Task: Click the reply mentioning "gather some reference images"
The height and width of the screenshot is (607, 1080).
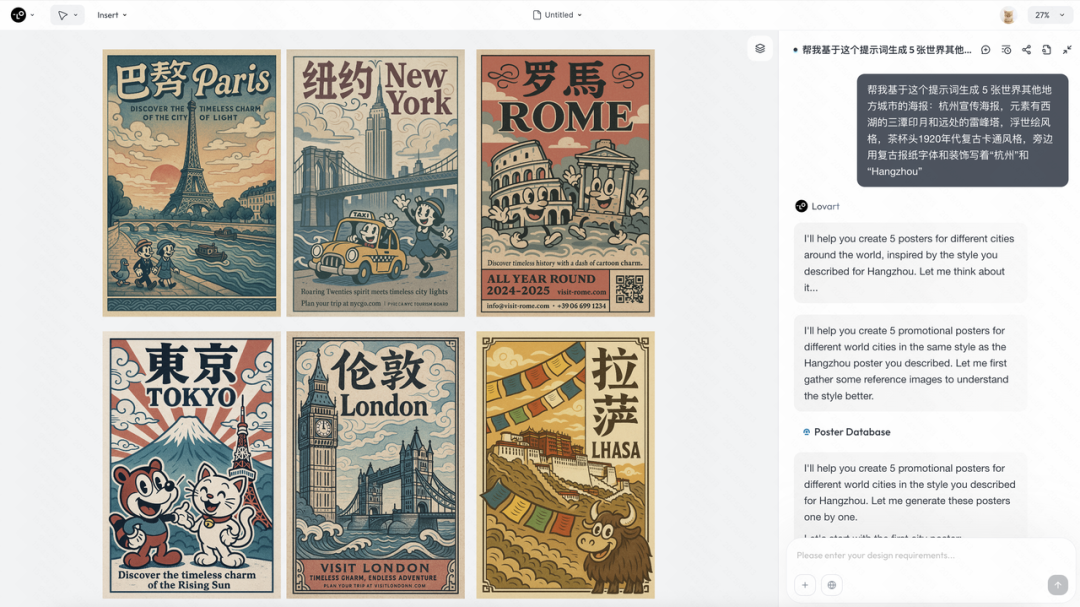Action: 910,363
